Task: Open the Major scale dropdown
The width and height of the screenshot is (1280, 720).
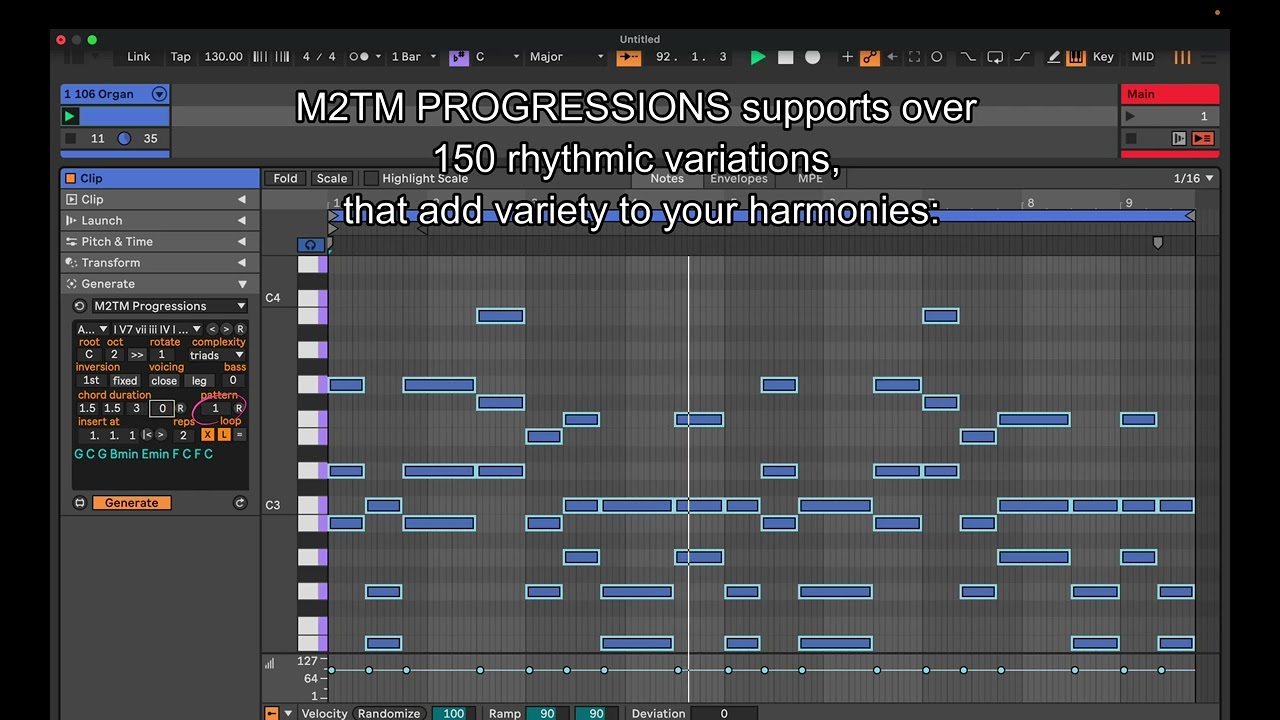Action: pos(566,57)
